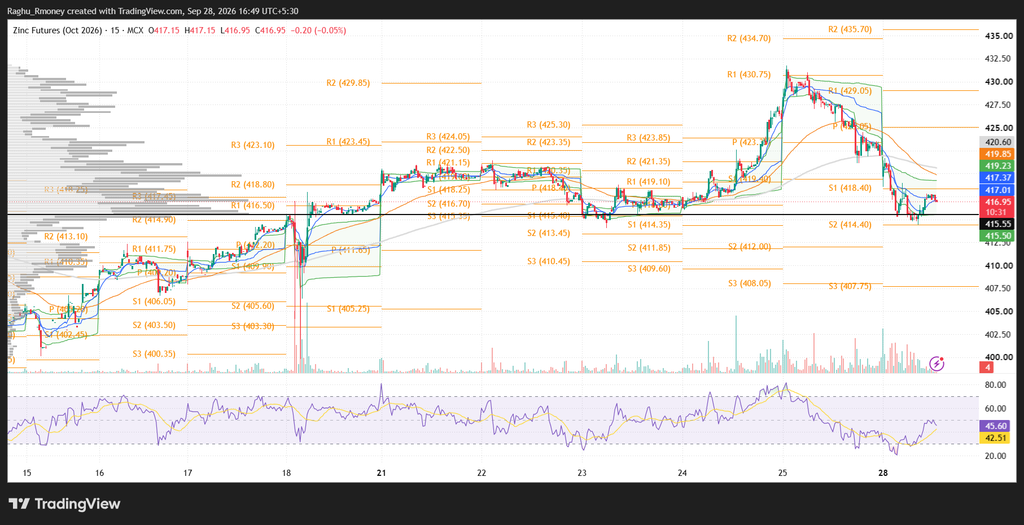Select date 25 on the time axis
Image resolution: width=1024 pixels, height=525 pixels.
783,472
